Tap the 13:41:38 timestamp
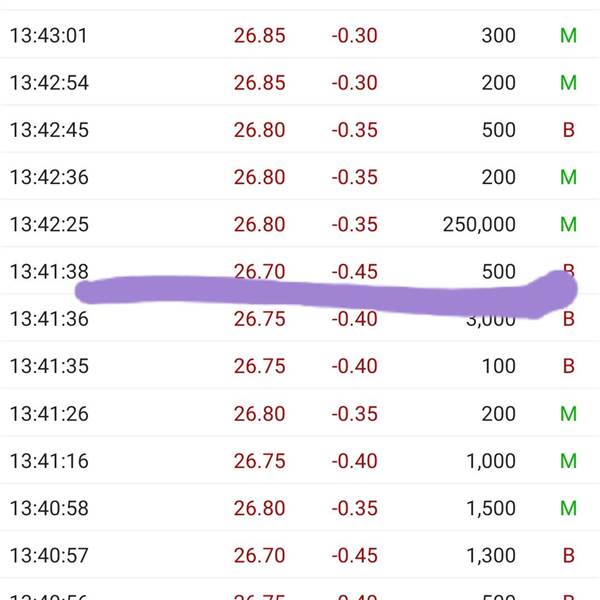The image size is (600, 600). [x=49, y=271]
